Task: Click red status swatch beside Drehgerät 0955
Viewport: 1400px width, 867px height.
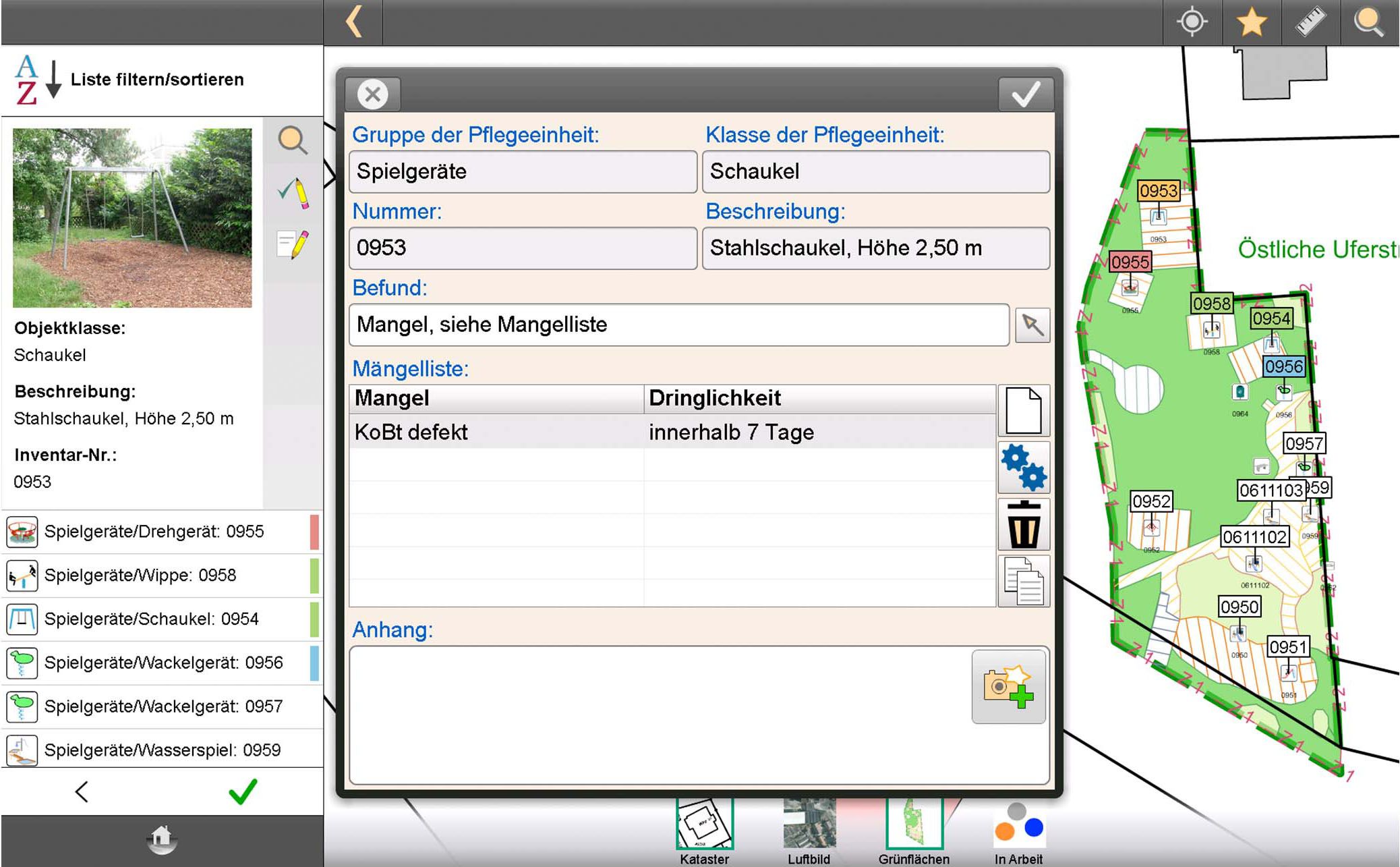Action: [x=314, y=532]
